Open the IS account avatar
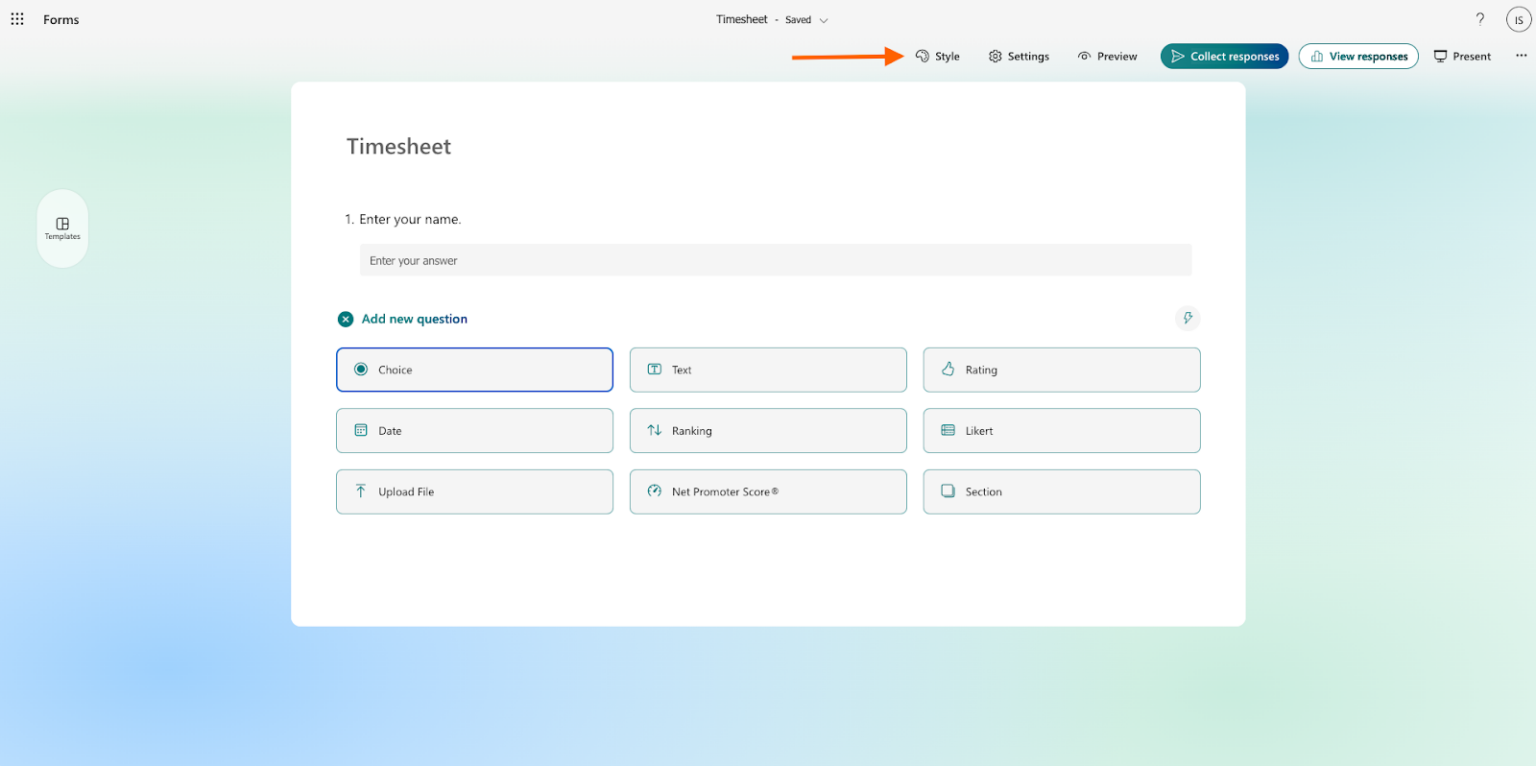Screen dimensions: 1536x766 point(1518,19)
